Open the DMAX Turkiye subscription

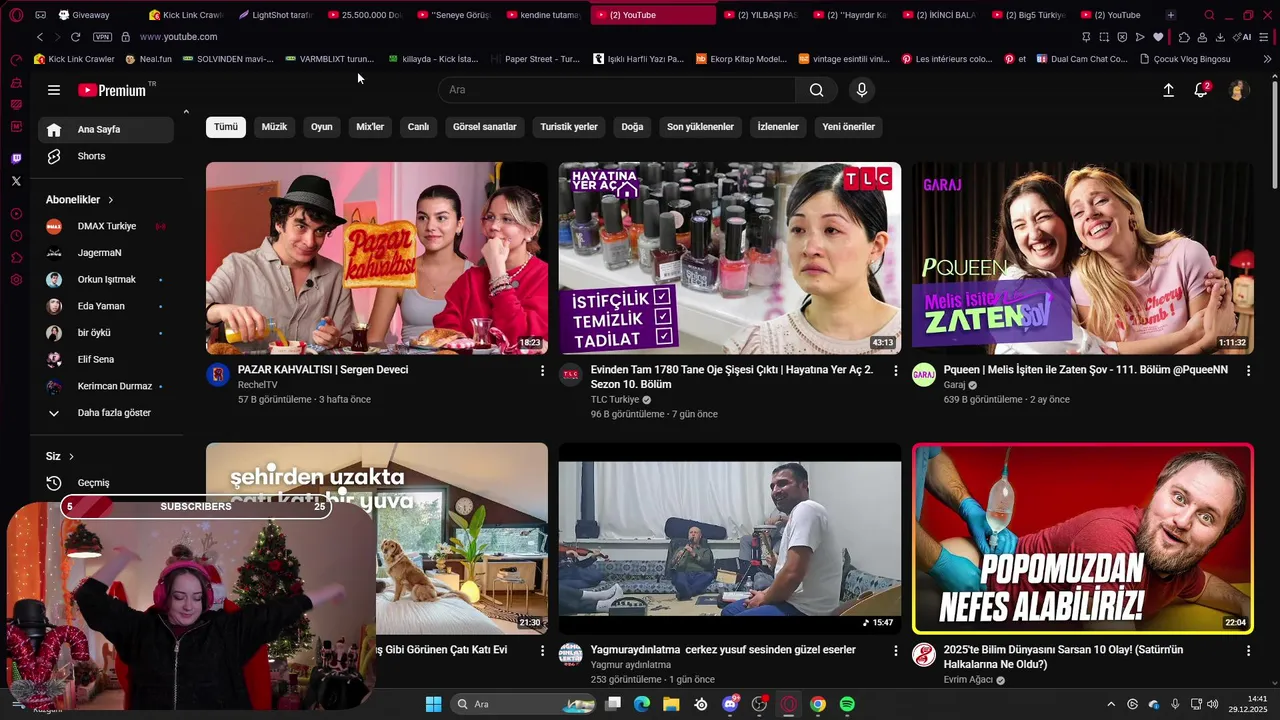coord(107,226)
